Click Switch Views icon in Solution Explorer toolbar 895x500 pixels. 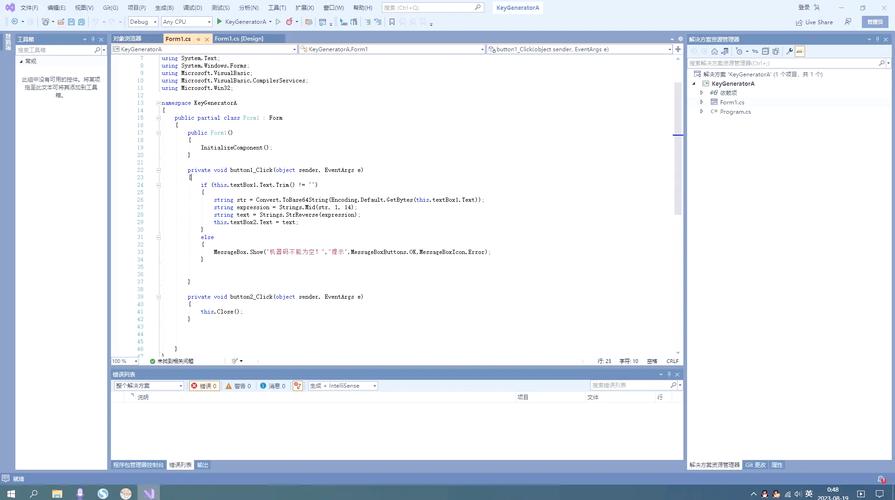(x=725, y=51)
